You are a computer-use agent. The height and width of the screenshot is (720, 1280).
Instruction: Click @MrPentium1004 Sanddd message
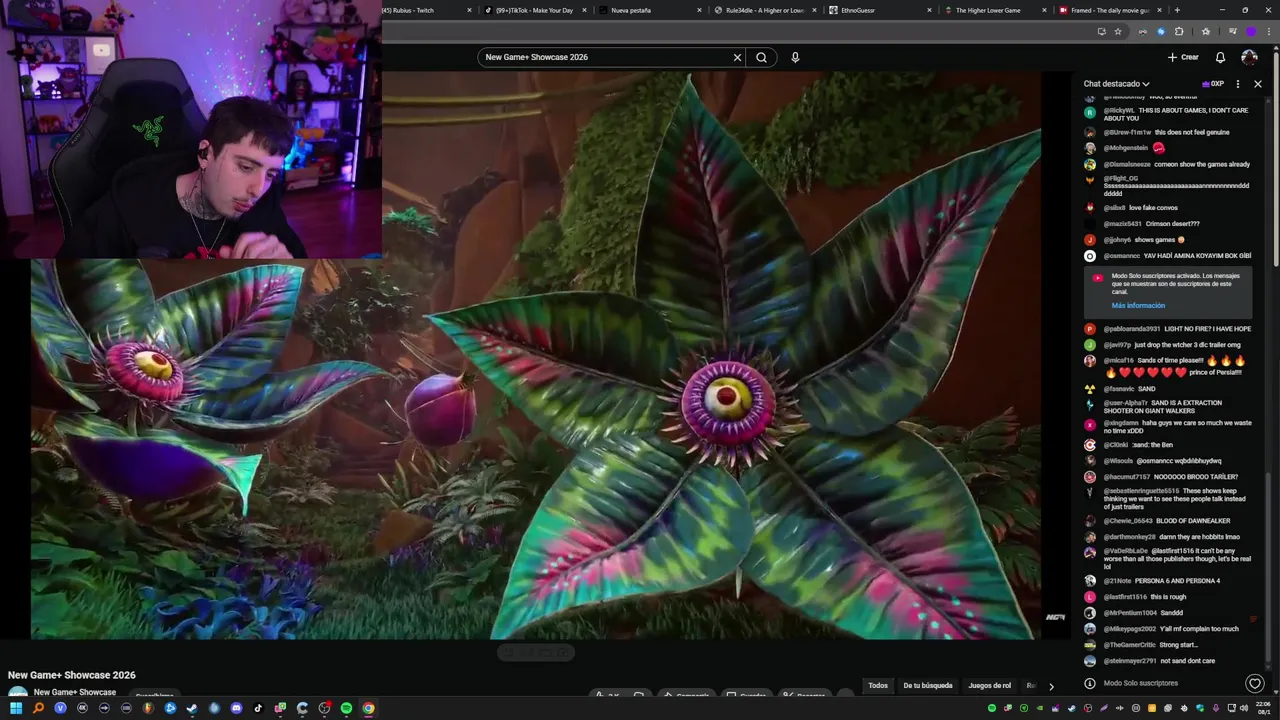pos(1143,613)
